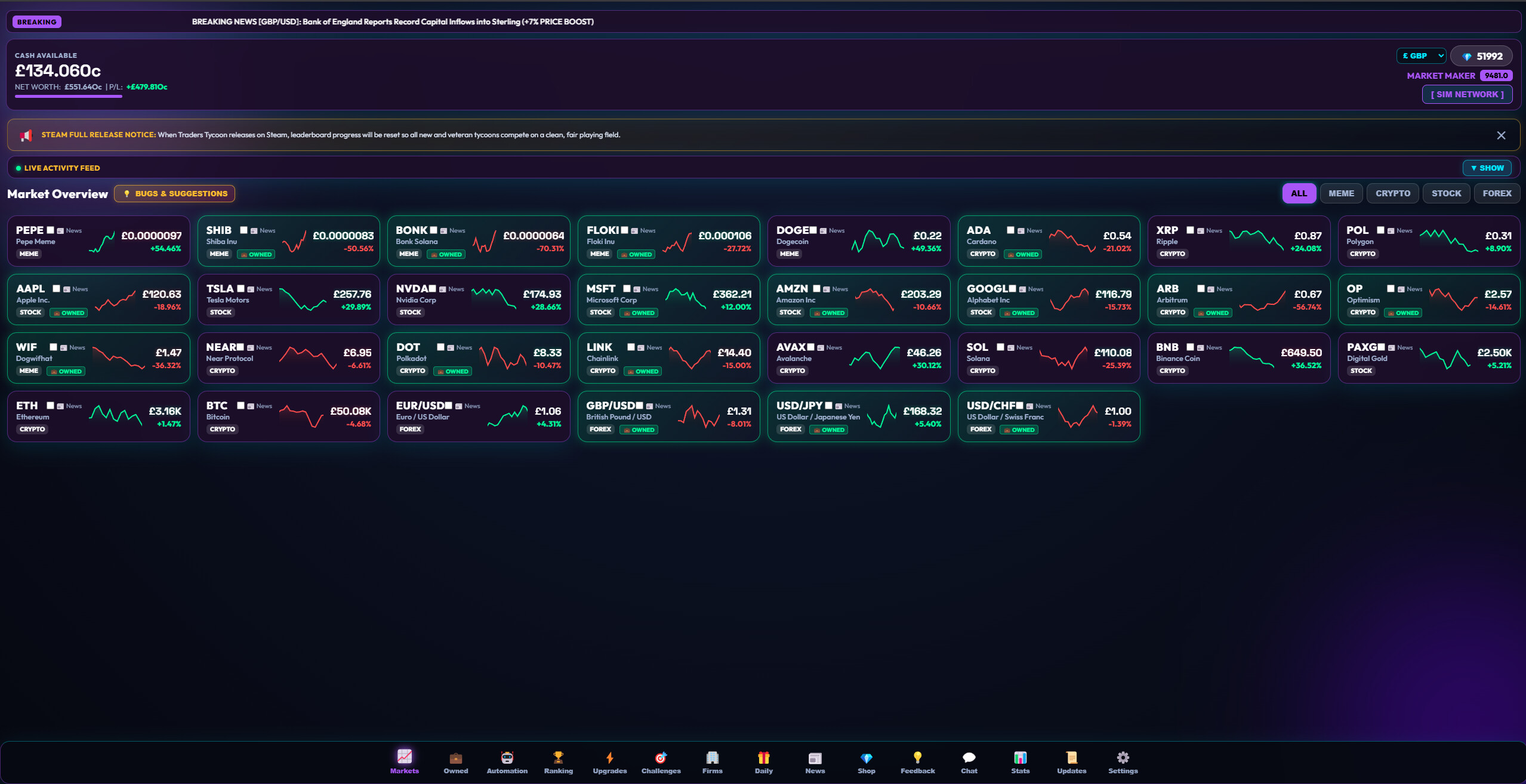Open the Daily gift box icon
The image size is (1526, 784).
tap(763, 758)
